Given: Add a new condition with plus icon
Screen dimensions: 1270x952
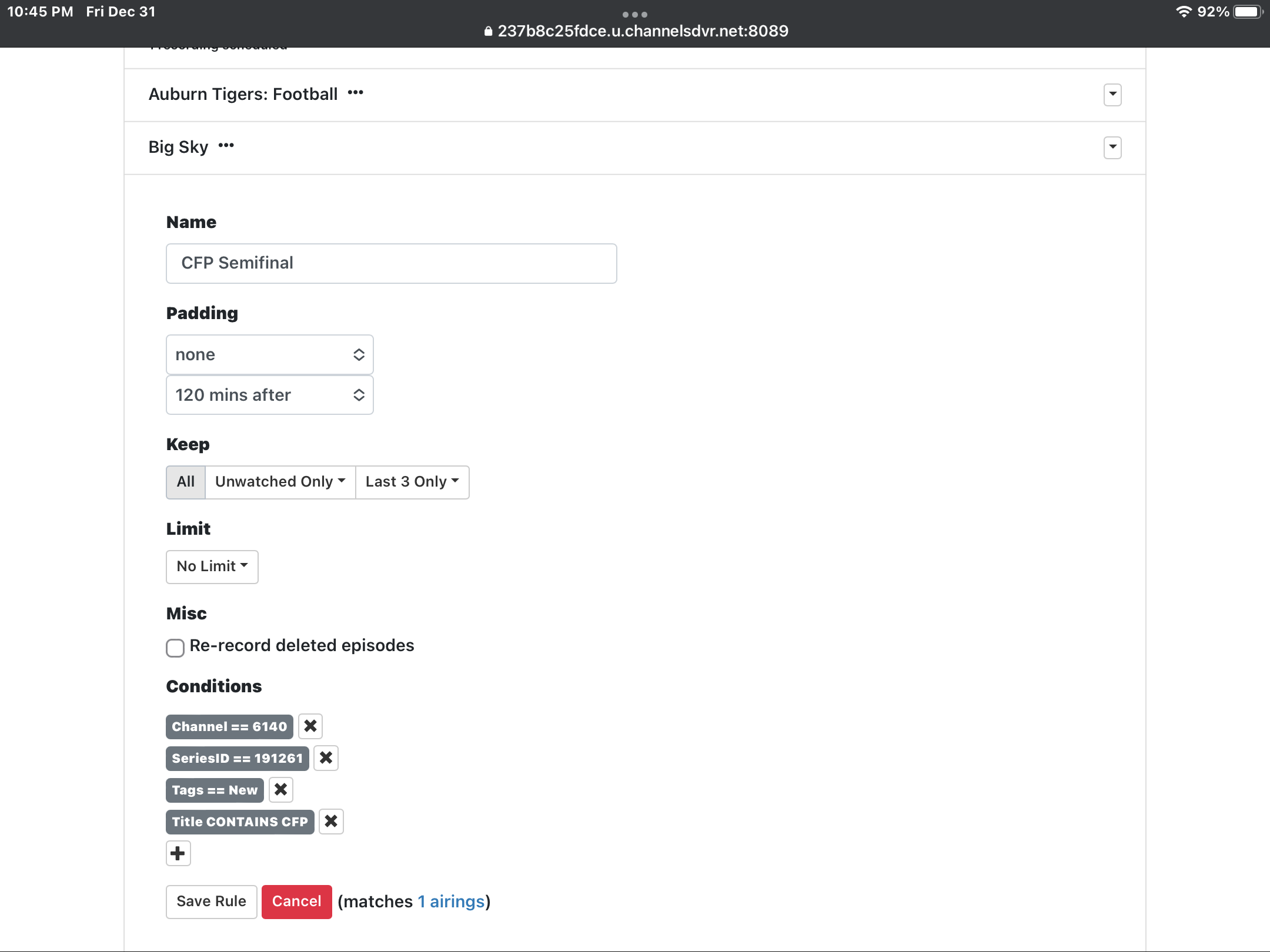Looking at the screenshot, I should point(178,853).
